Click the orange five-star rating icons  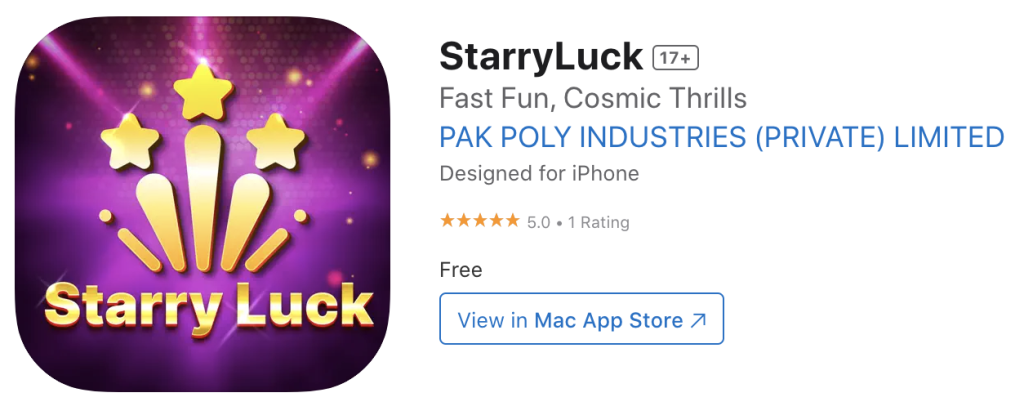tap(480, 221)
